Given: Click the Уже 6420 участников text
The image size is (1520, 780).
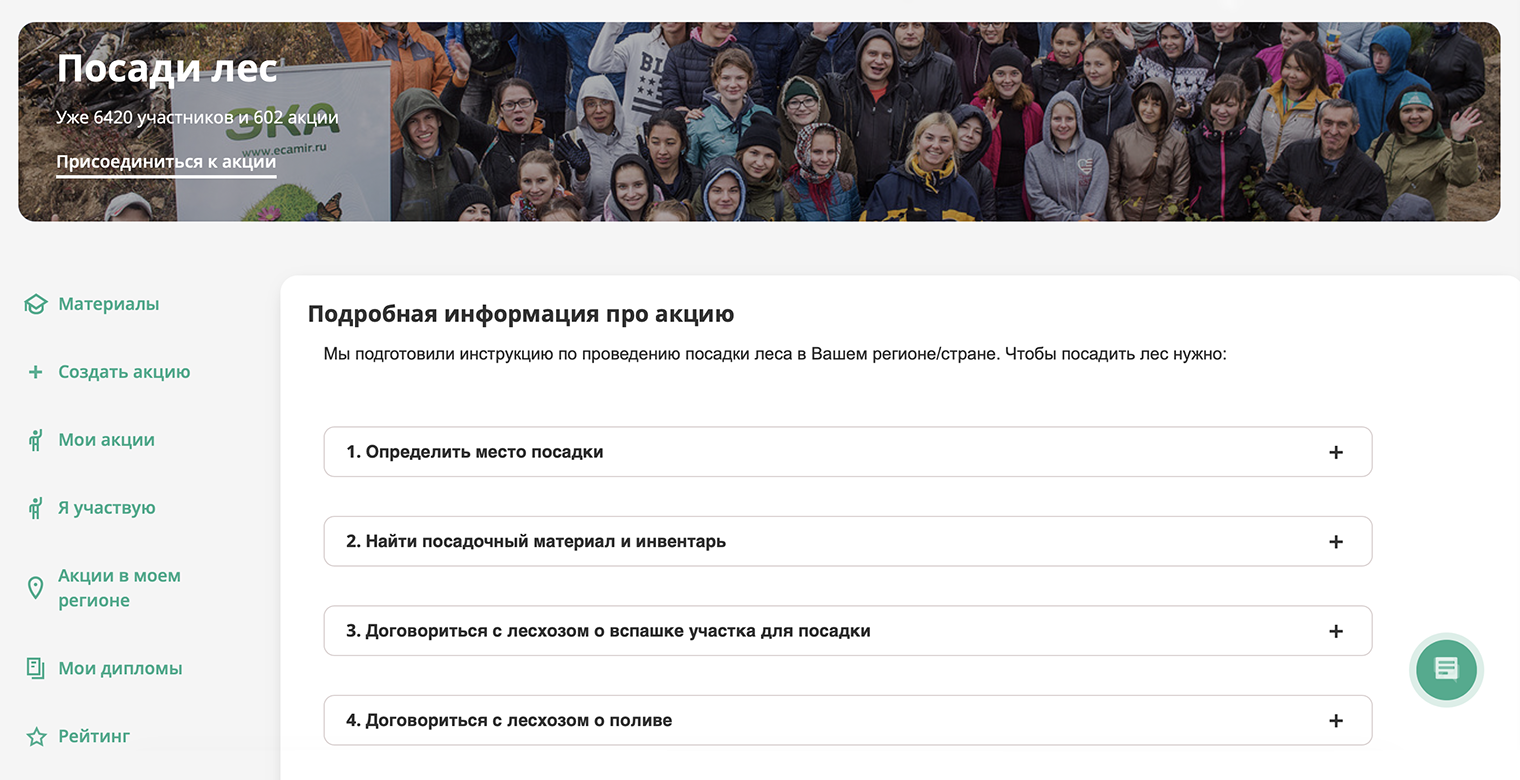Looking at the screenshot, I should coord(197,118).
